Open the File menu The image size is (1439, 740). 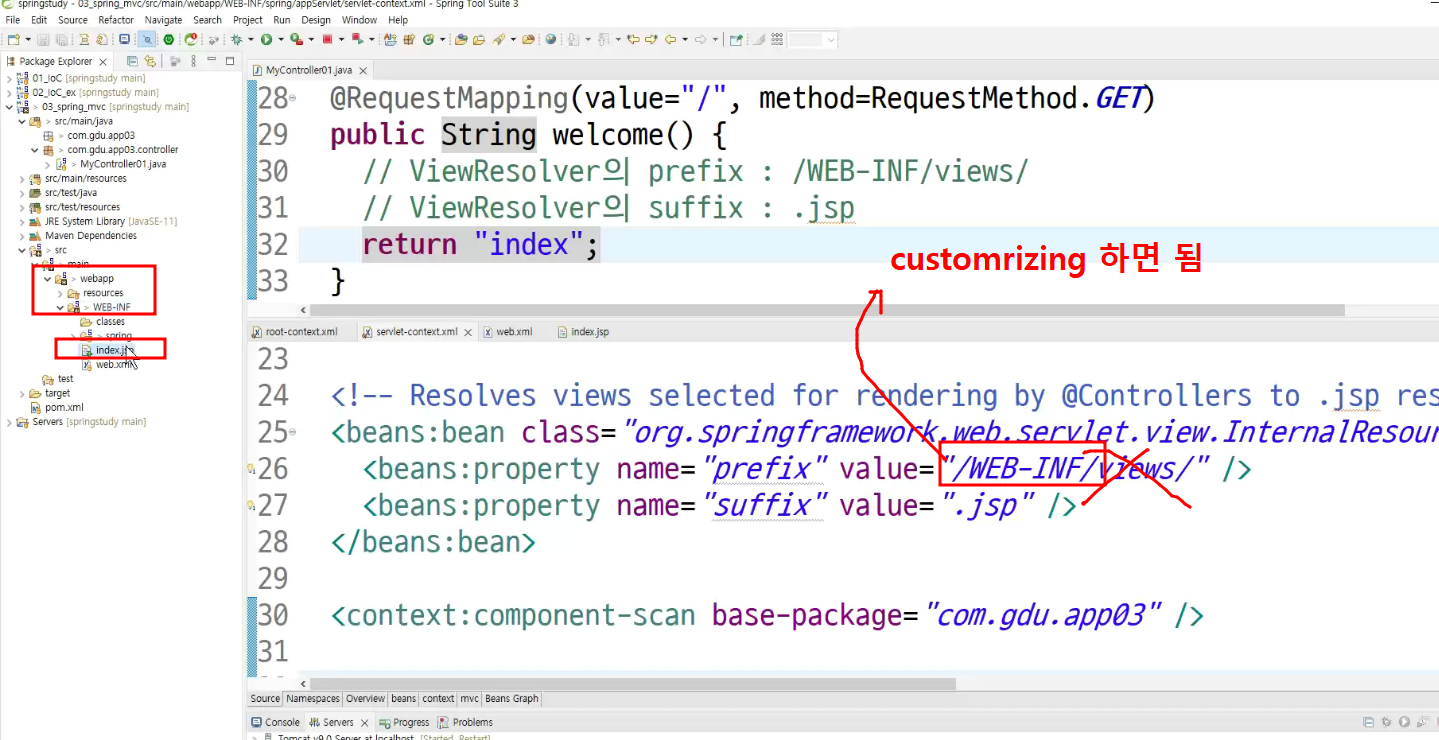pos(13,20)
